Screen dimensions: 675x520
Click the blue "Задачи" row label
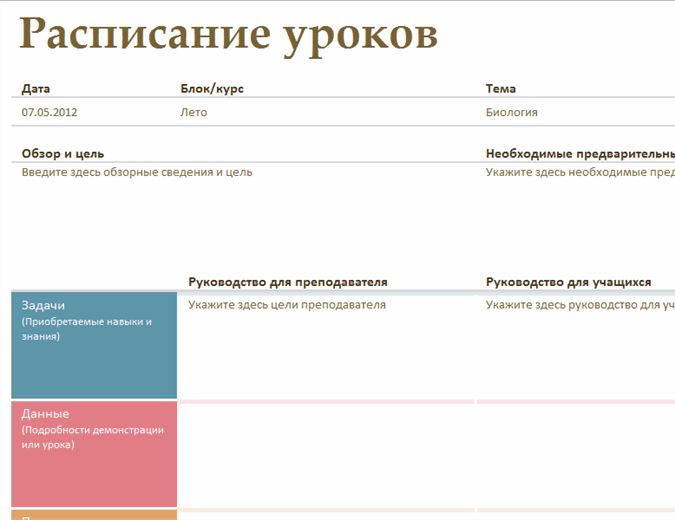point(94,345)
